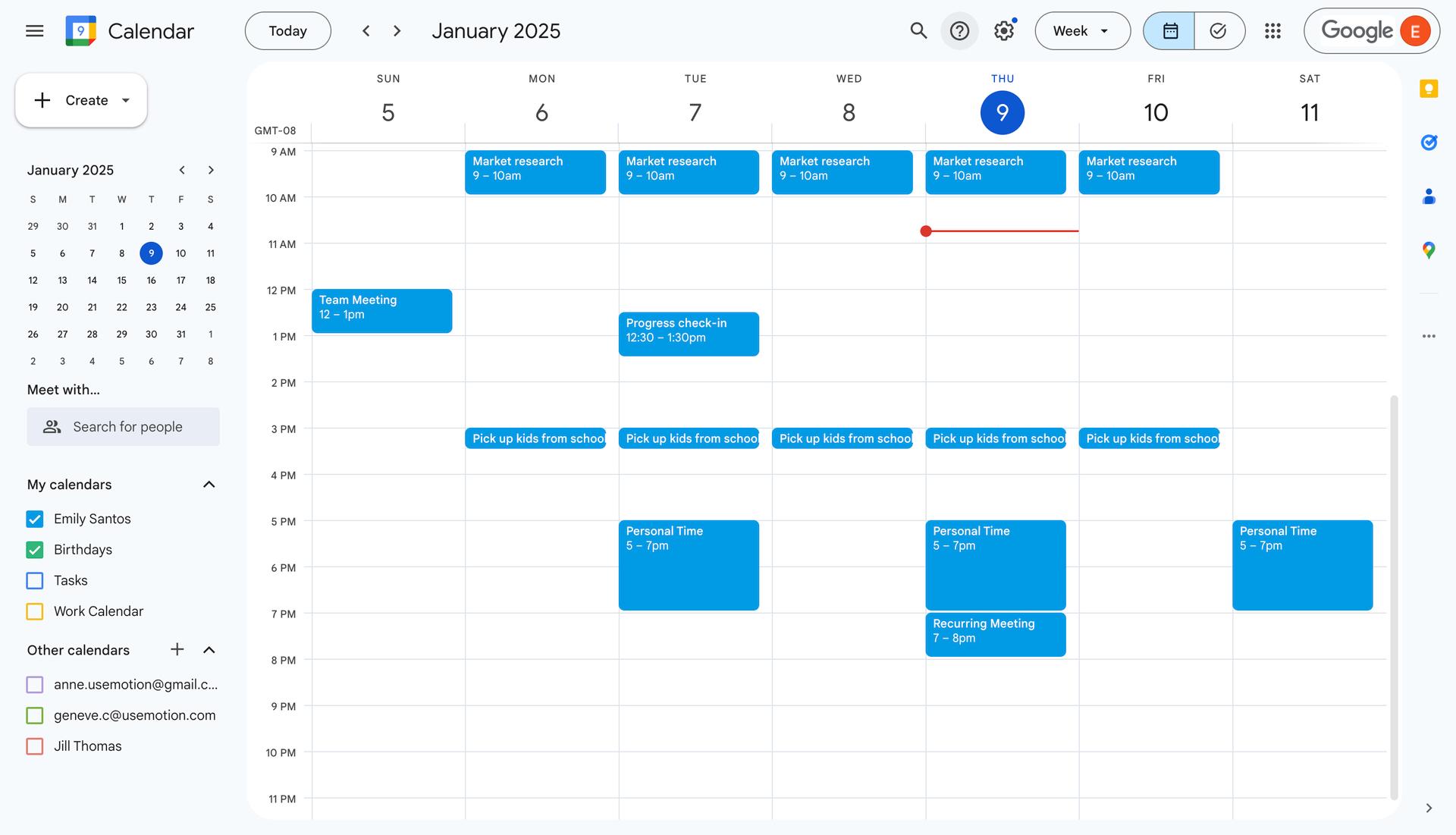Open Google Maps from the side panel
The width and height of the screenshot is (1456, 835).
pyautogui.click(x=1429, y=250)
